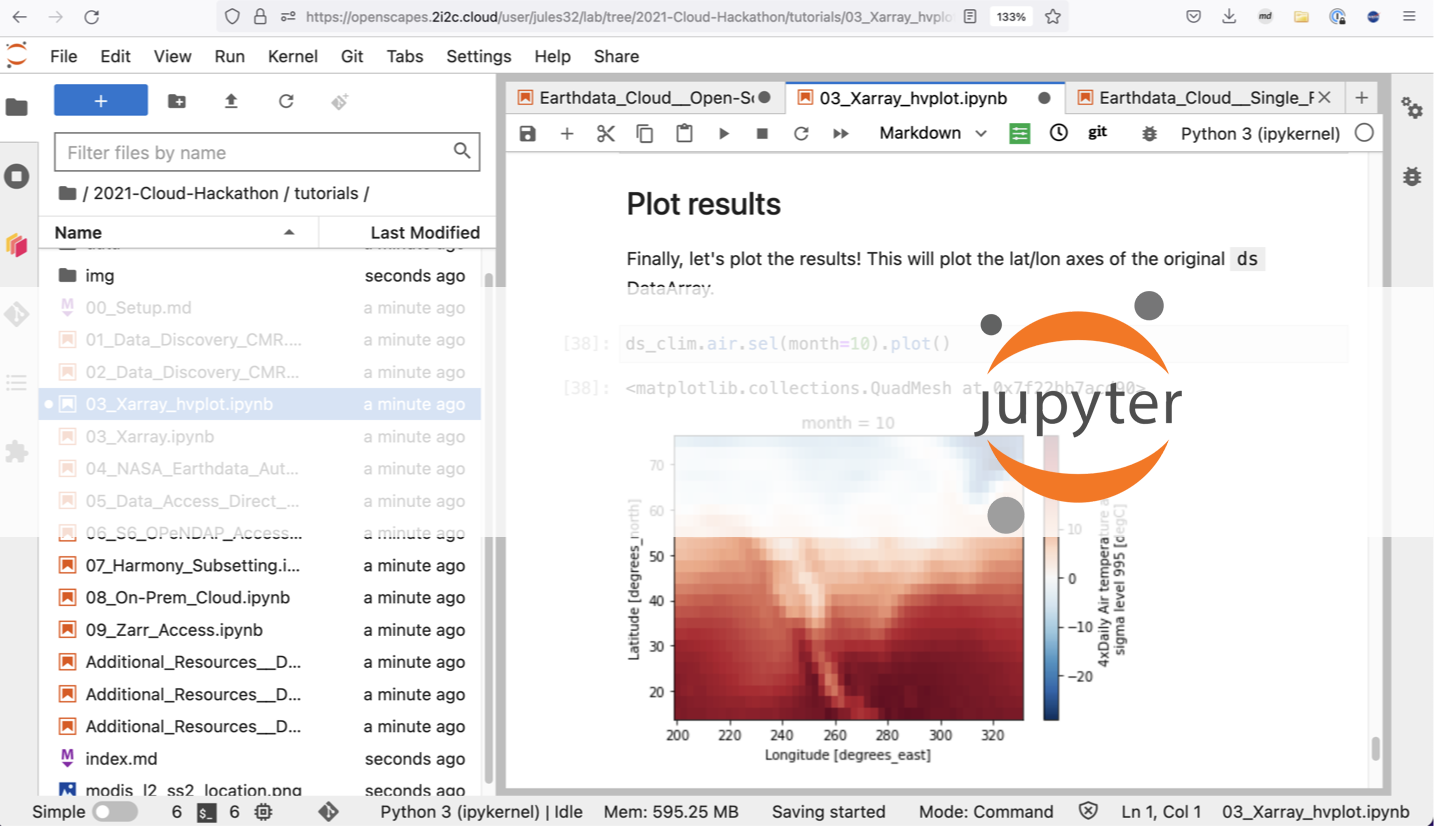Open the Git sidebar panel
Viewport: 1434px width, 826px height.
tap(17, 314)
